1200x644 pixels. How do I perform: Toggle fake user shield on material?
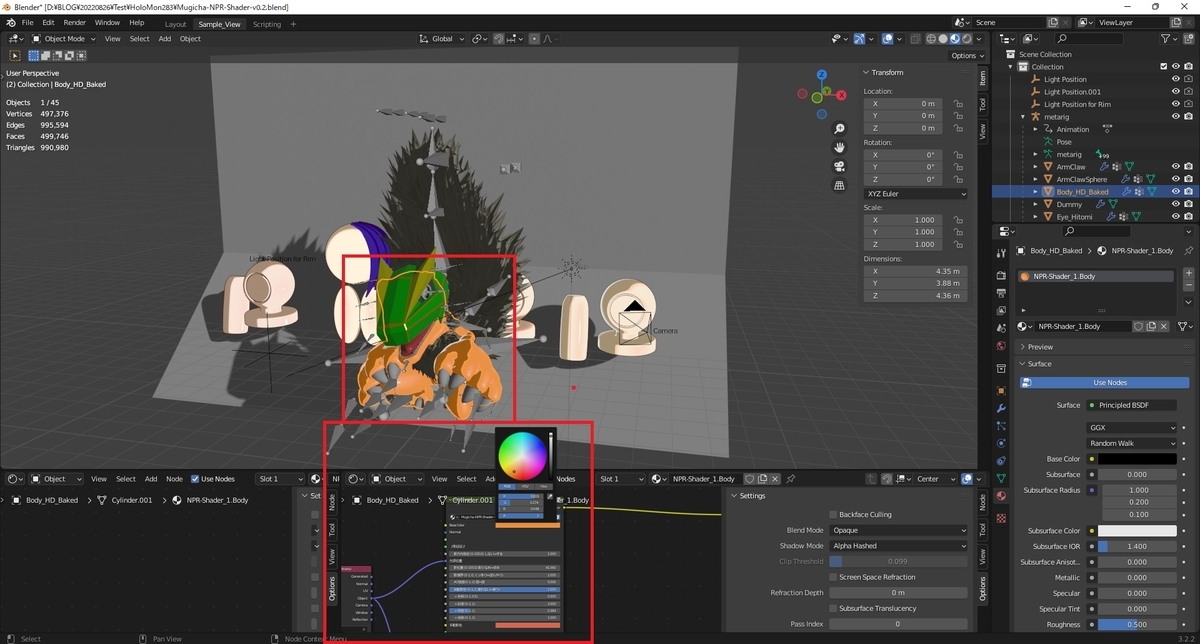click(x=1138, y=326)
